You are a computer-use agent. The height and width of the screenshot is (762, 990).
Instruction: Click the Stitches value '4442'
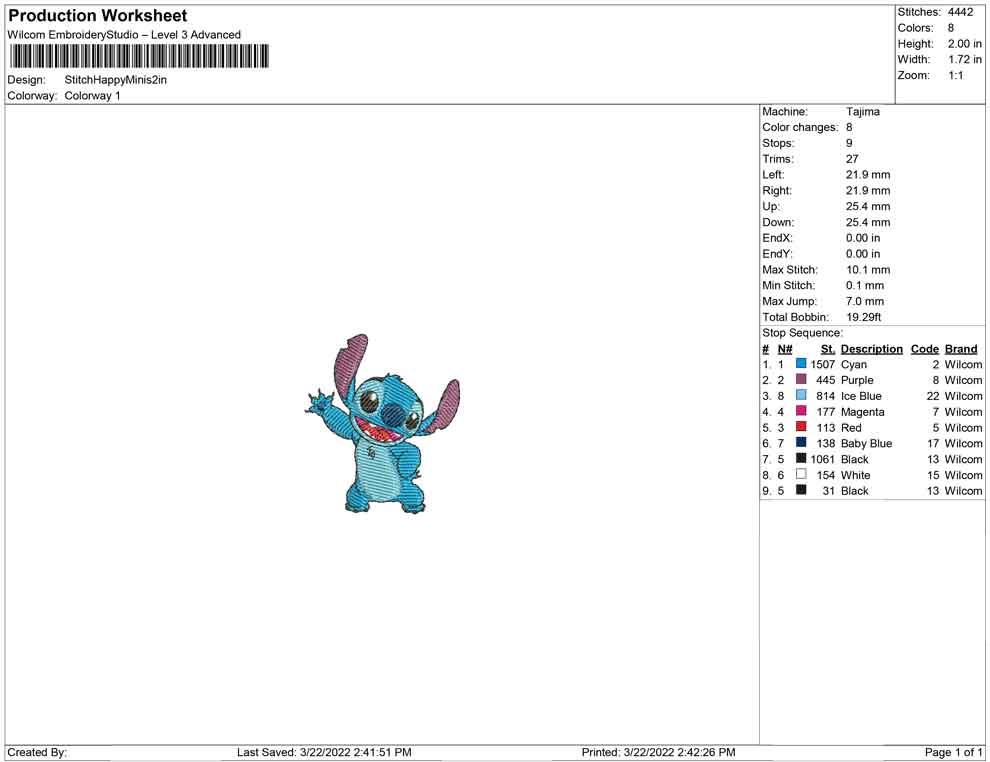960,12
